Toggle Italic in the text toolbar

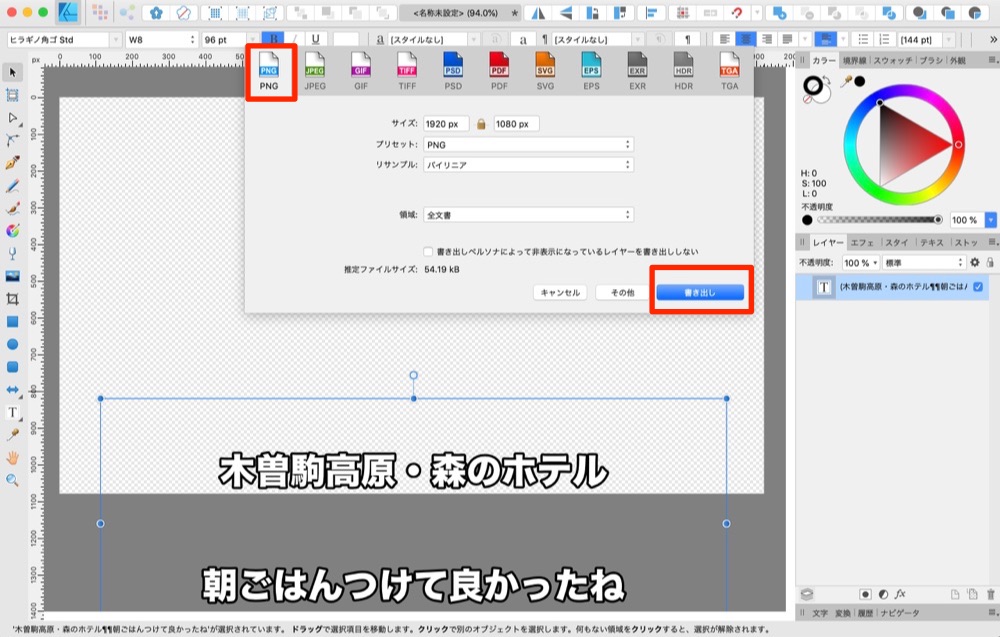click(295, 40)
